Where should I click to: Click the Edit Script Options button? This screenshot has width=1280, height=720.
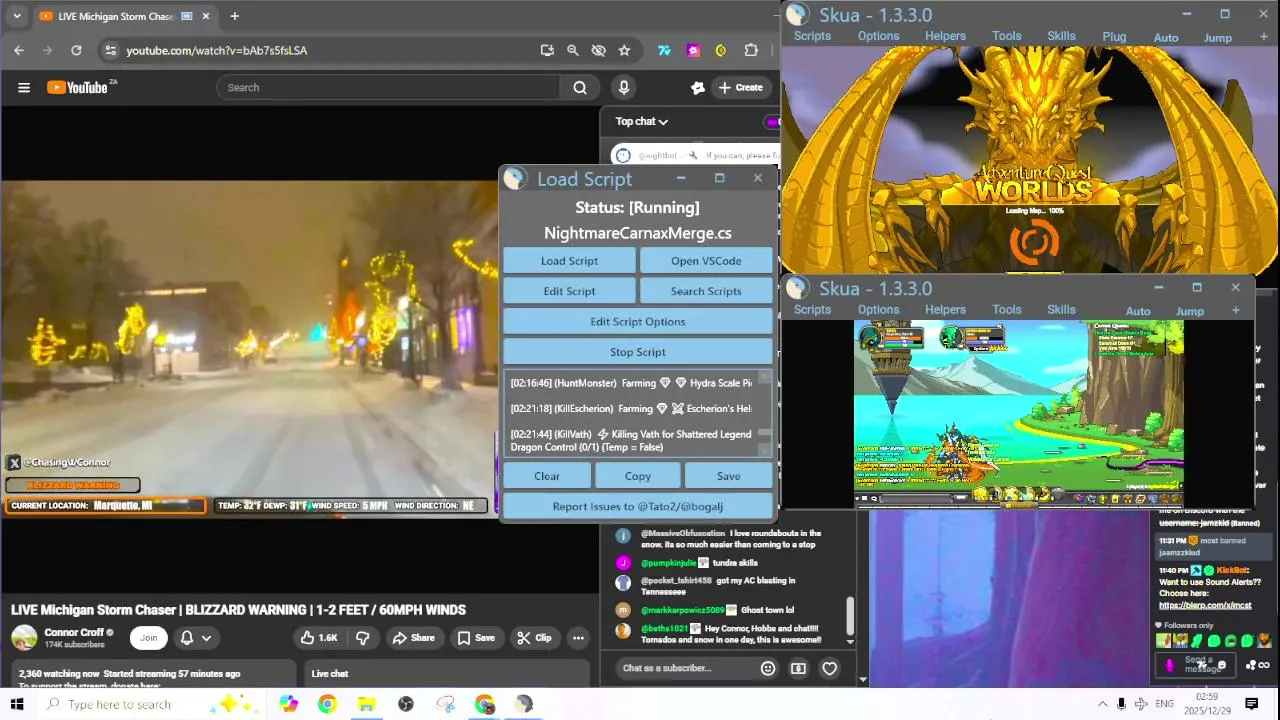[638, 322]
